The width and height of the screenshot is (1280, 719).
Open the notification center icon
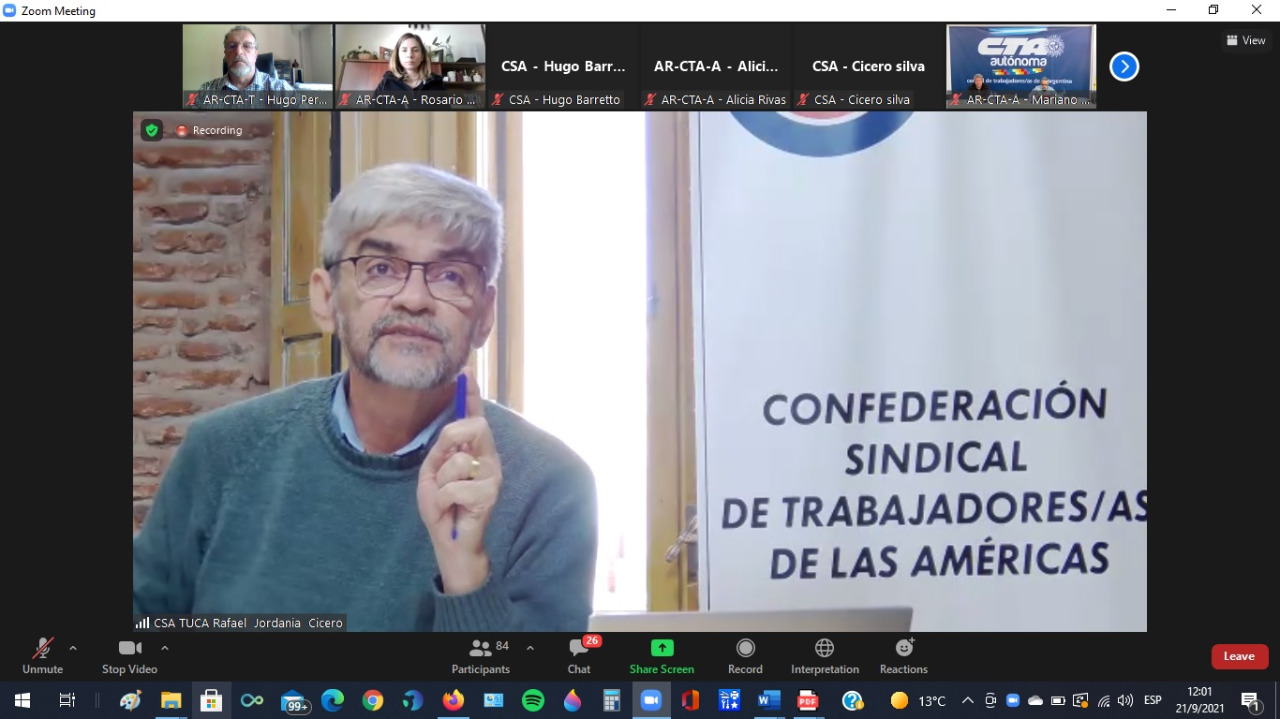[x=1250, y=700]
